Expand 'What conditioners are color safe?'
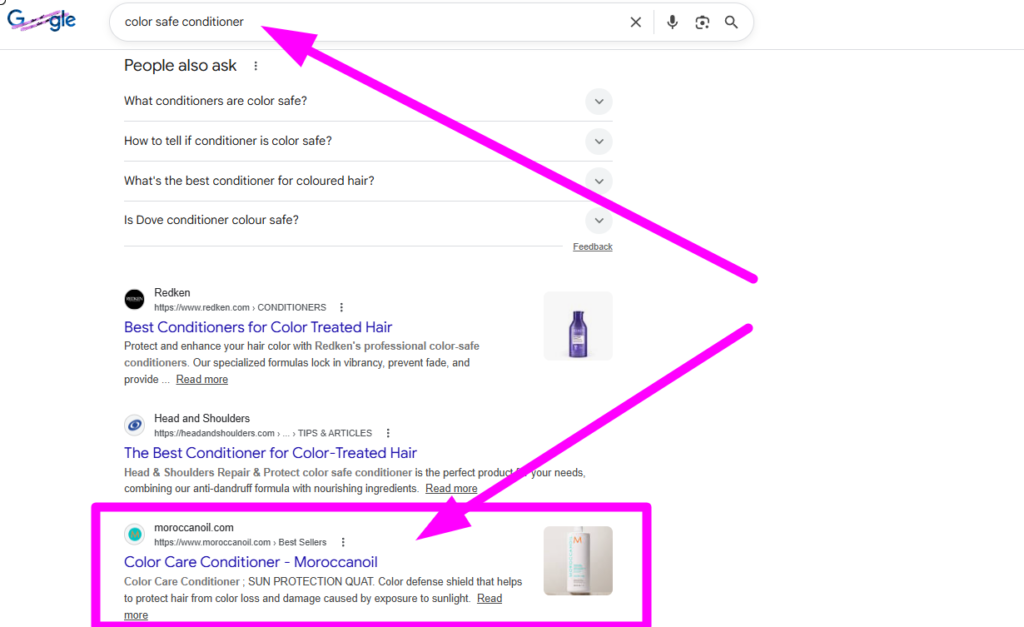This screenshot has height=627, width=1024. (598, 101)
